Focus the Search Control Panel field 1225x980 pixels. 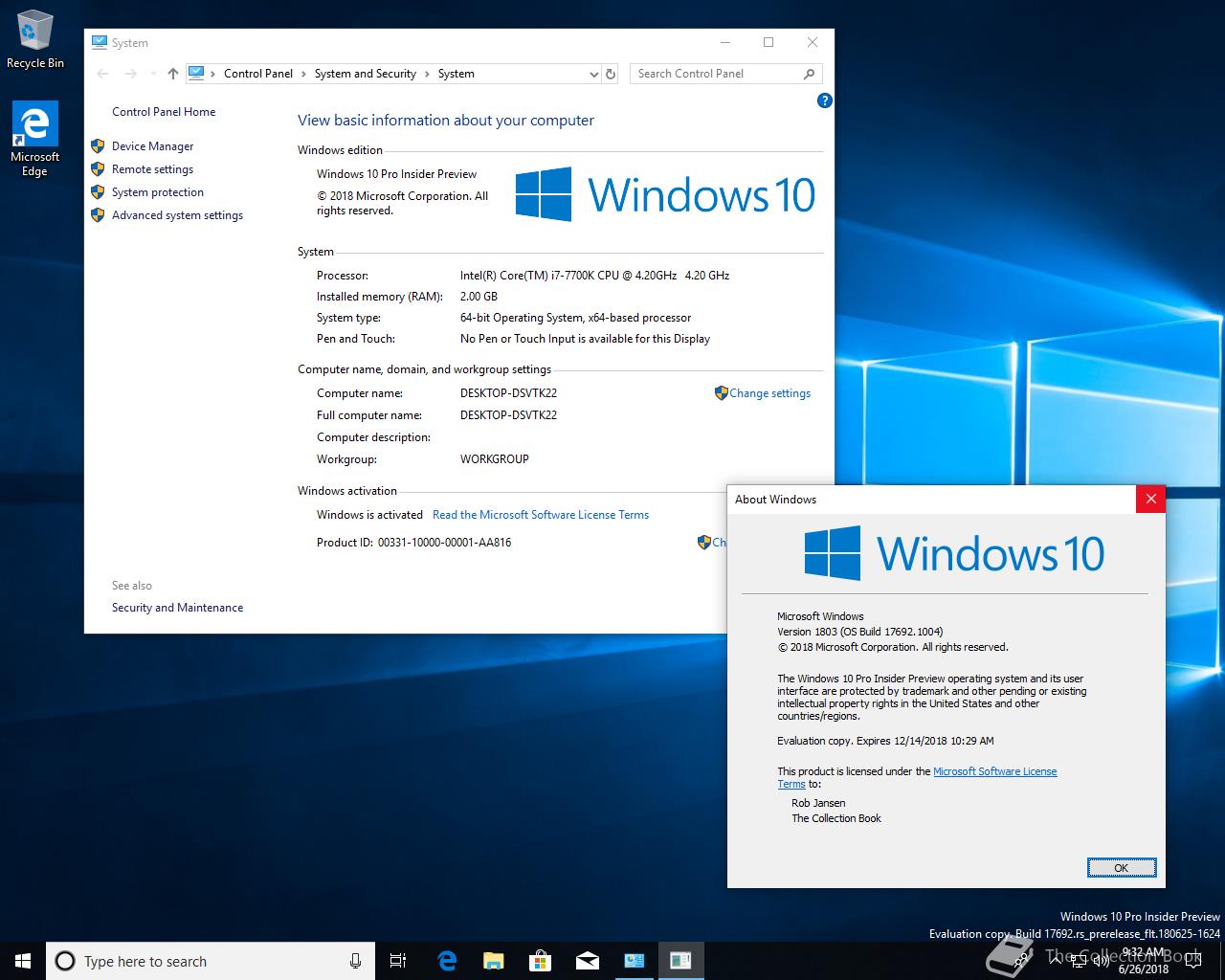tap(718, 74)
